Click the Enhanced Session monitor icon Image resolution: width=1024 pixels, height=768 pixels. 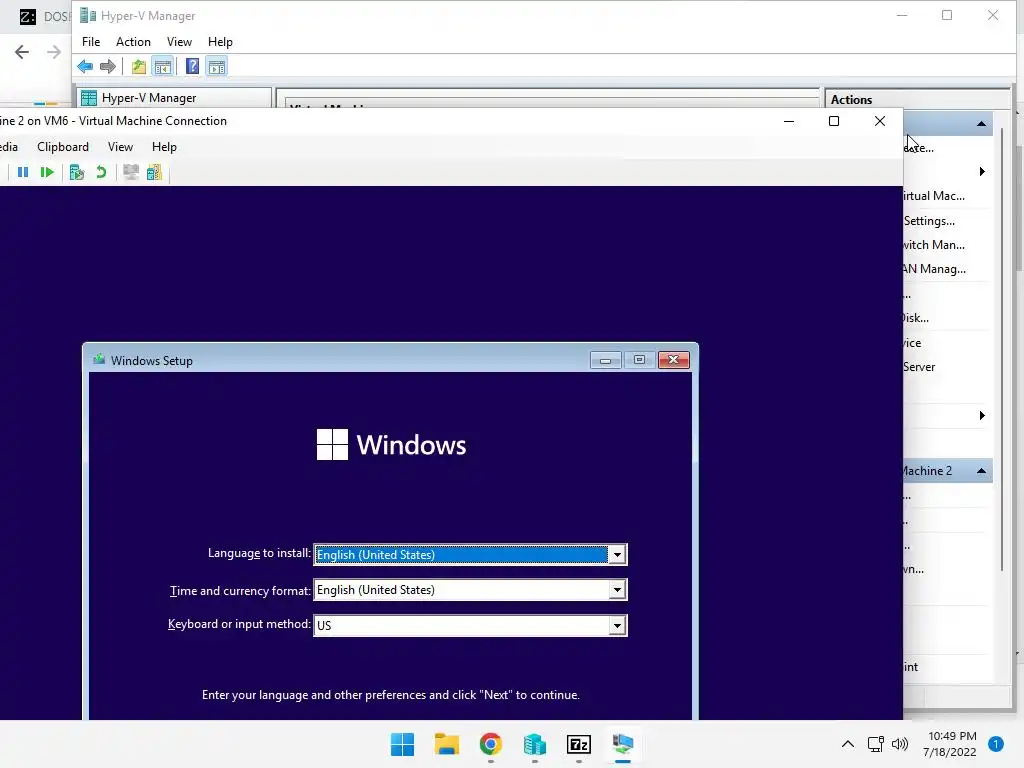coord(131,172)
